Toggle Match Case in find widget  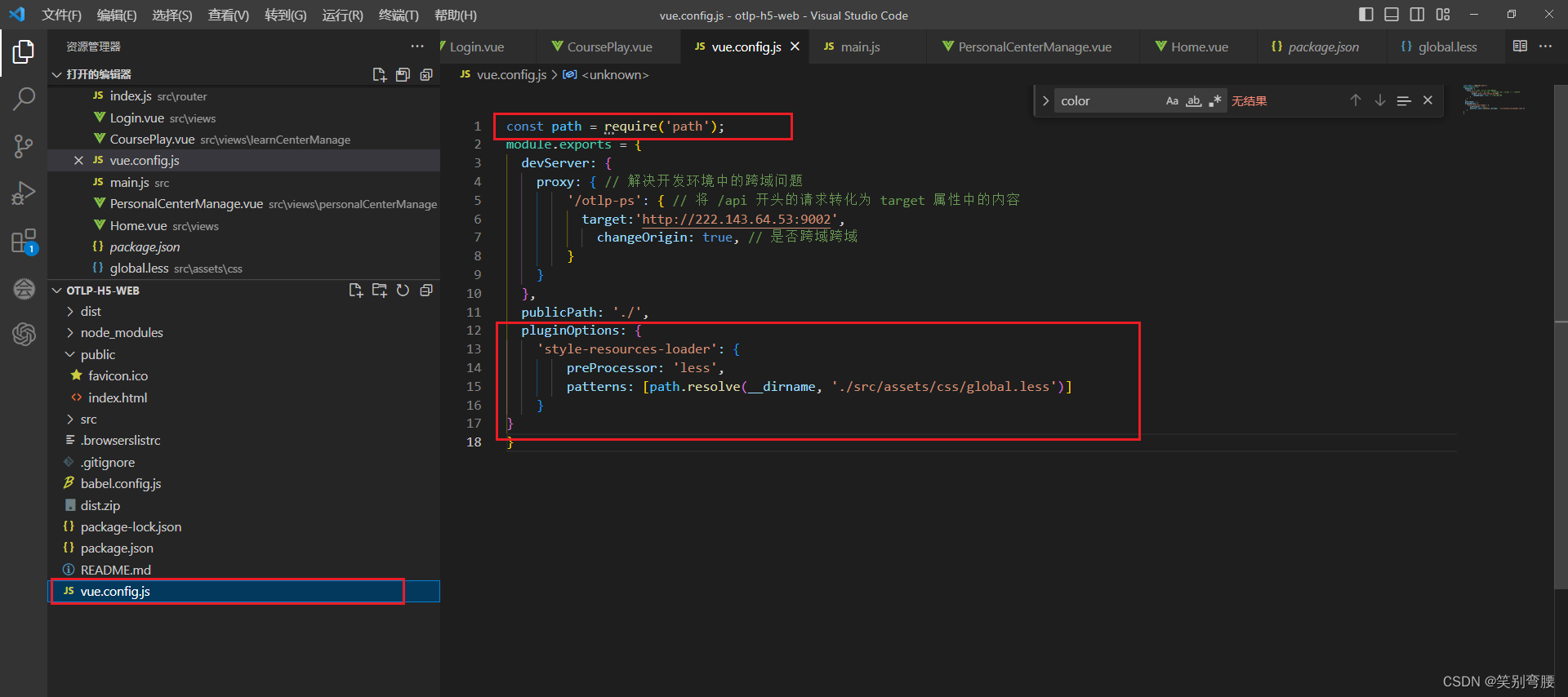point(1172,101)
